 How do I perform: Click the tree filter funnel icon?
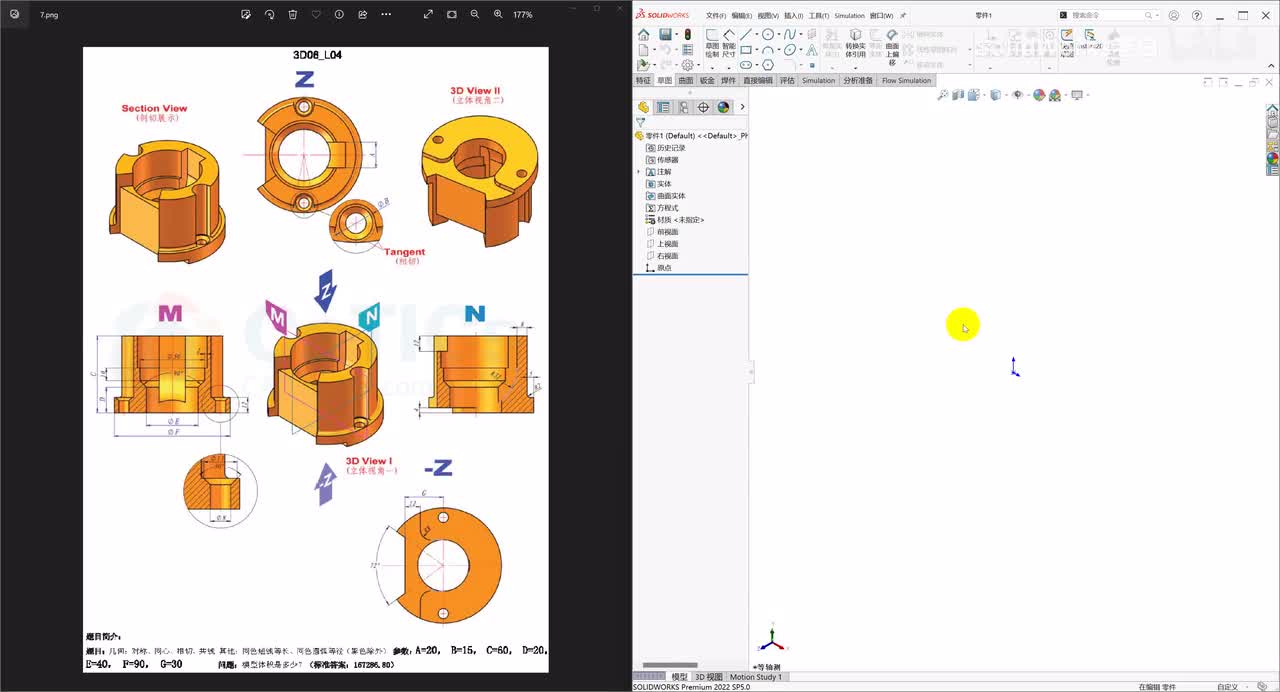tap(640, 122)
